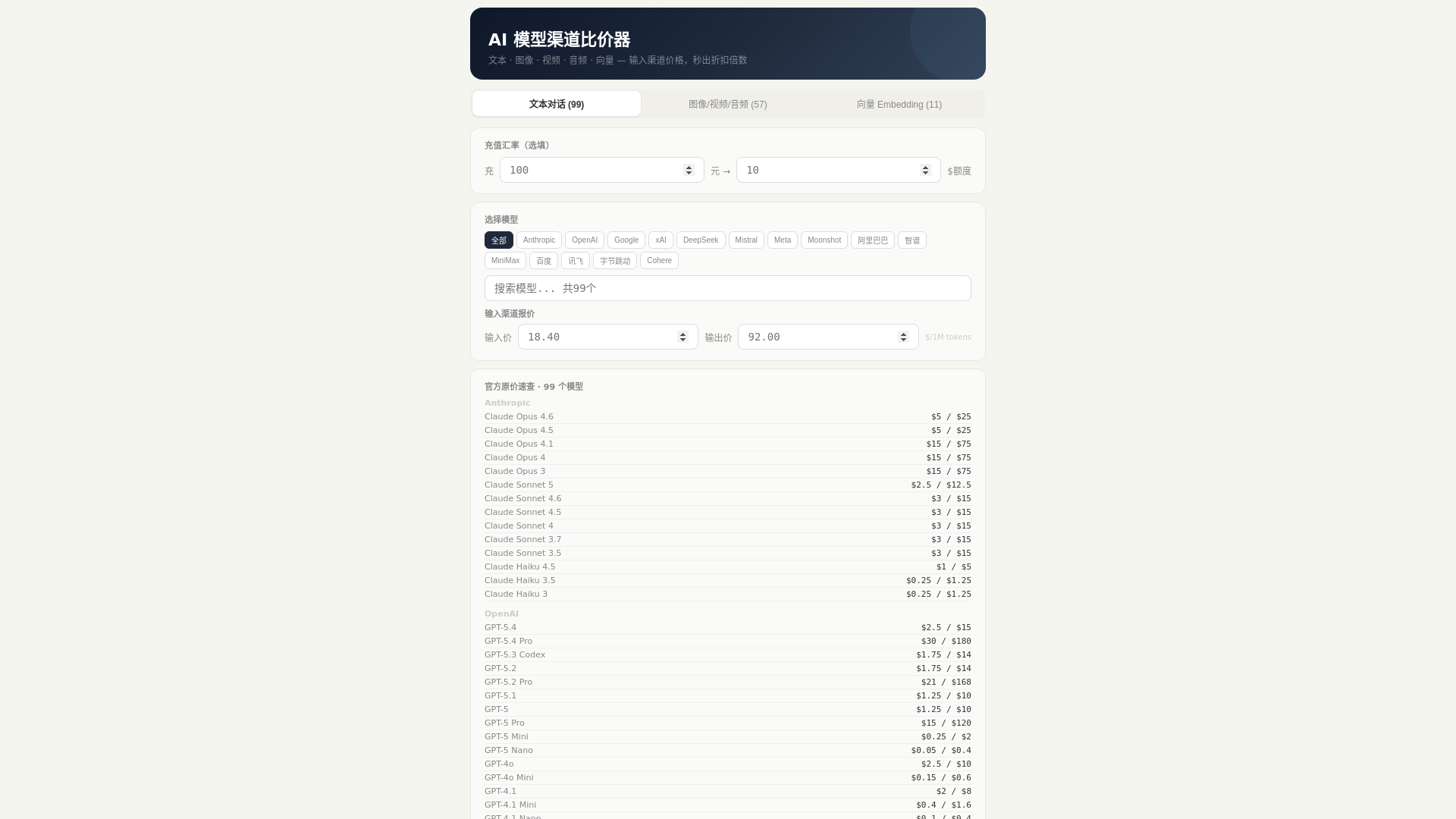Click stepper arrows on the 10 quota field
The width and height of the screenshot is (1456, 819).
925,170
